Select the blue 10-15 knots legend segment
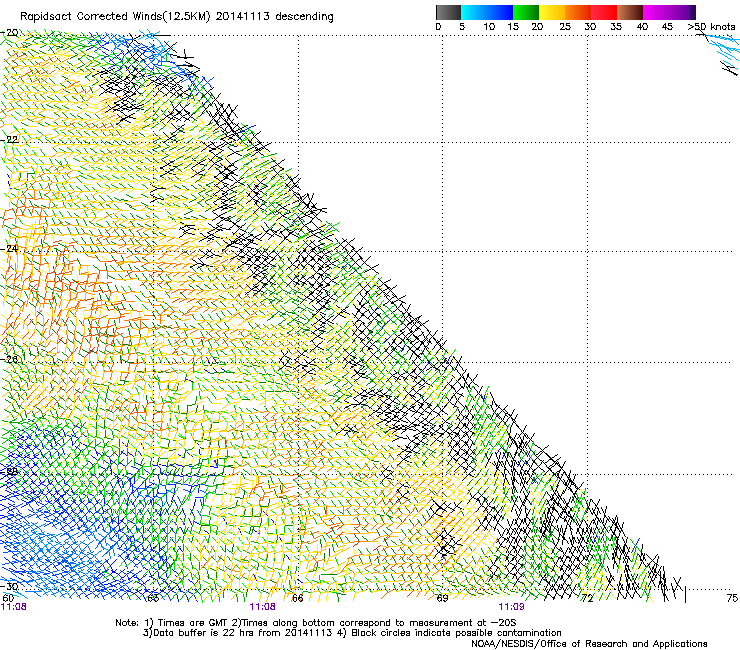 tap(500, 12)
